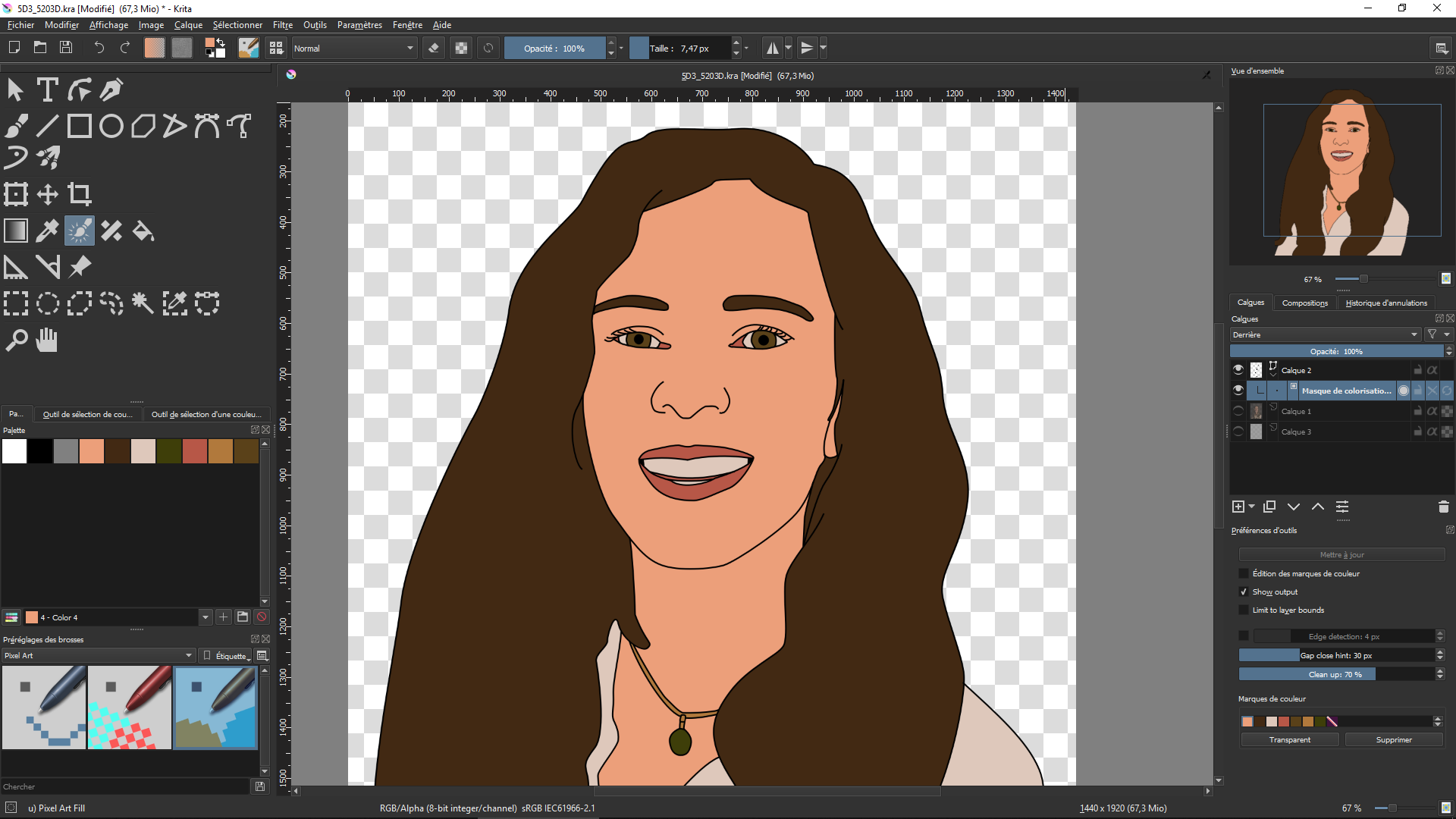This screenshot has height=819, width=1456.
Task: Select the Multibrush tool
Action: [x=48, y=158]
